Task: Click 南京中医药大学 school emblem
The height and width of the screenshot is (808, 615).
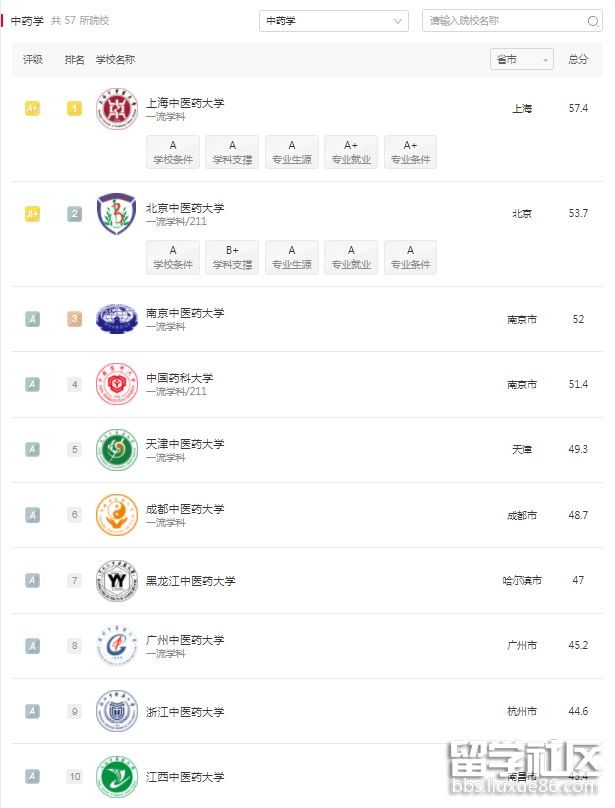Action: point(116,319)
